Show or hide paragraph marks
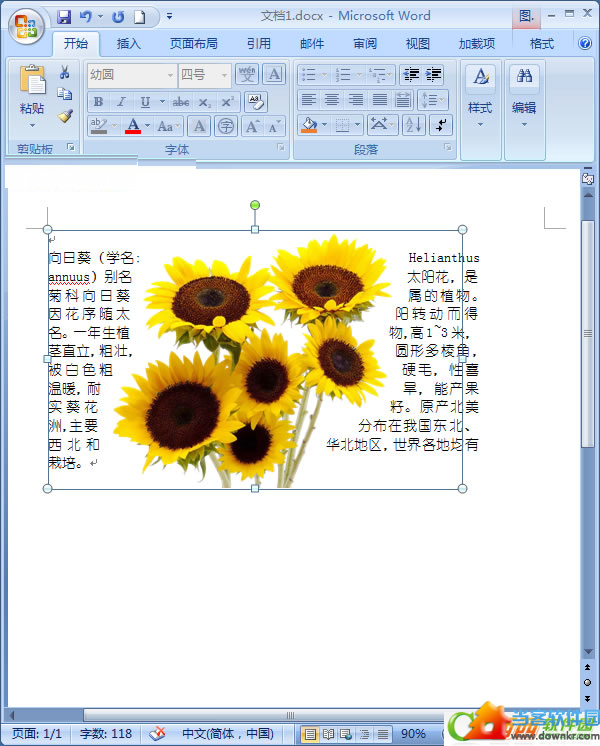 [441, 125]
